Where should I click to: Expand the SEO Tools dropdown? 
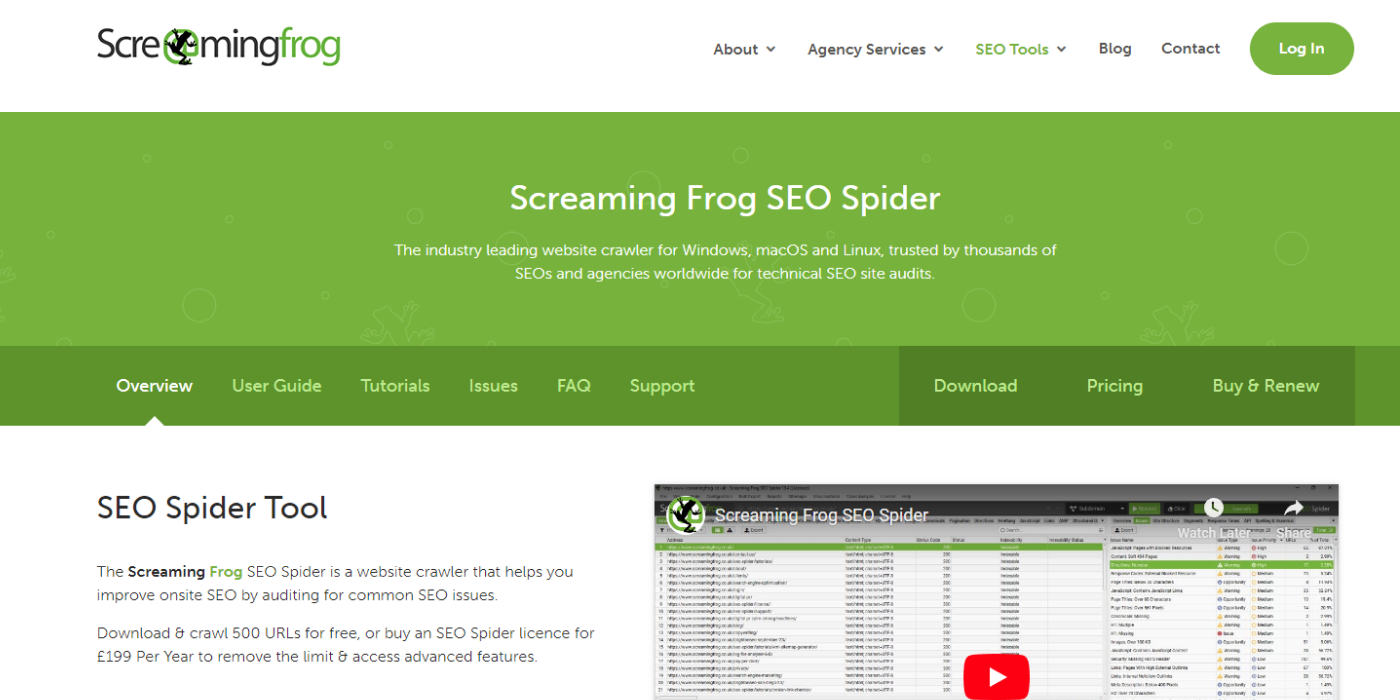(1021, 49)
